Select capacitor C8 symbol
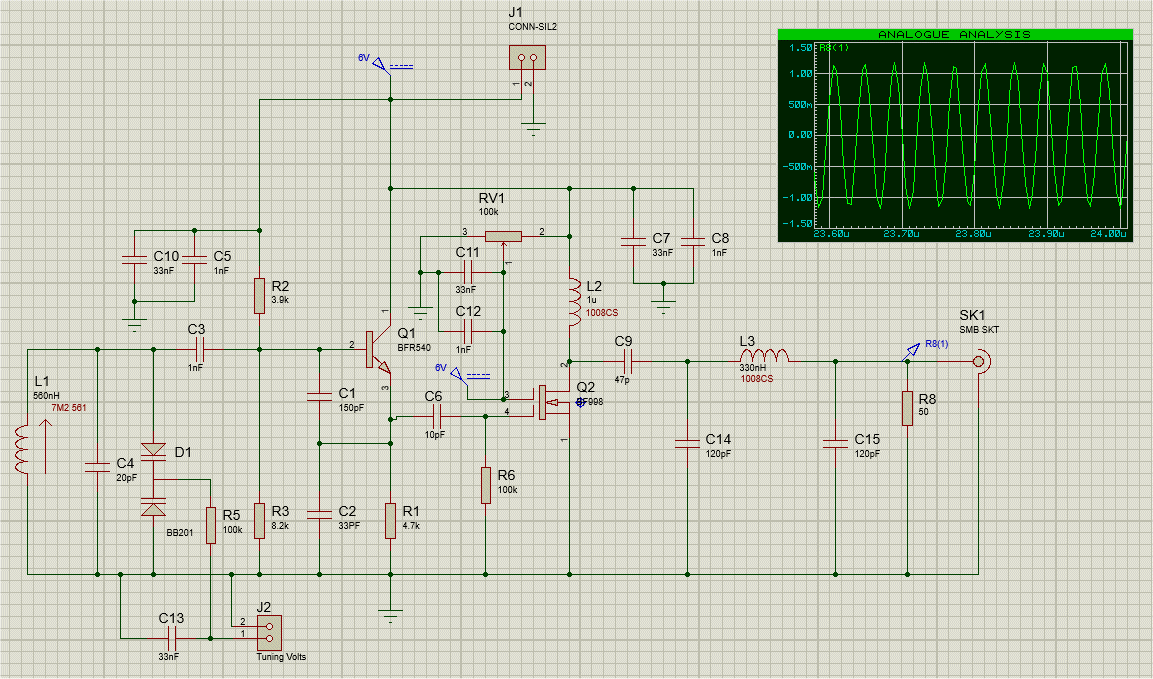The width and height of the screenshot is (1153, 679). click(693, 241)
